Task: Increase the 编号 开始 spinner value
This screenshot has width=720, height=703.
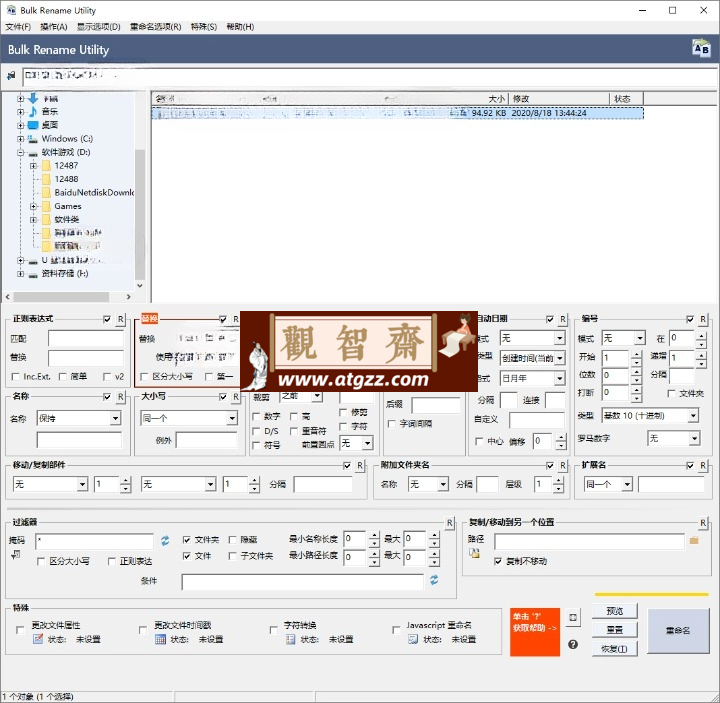Action: click(636, 354)
